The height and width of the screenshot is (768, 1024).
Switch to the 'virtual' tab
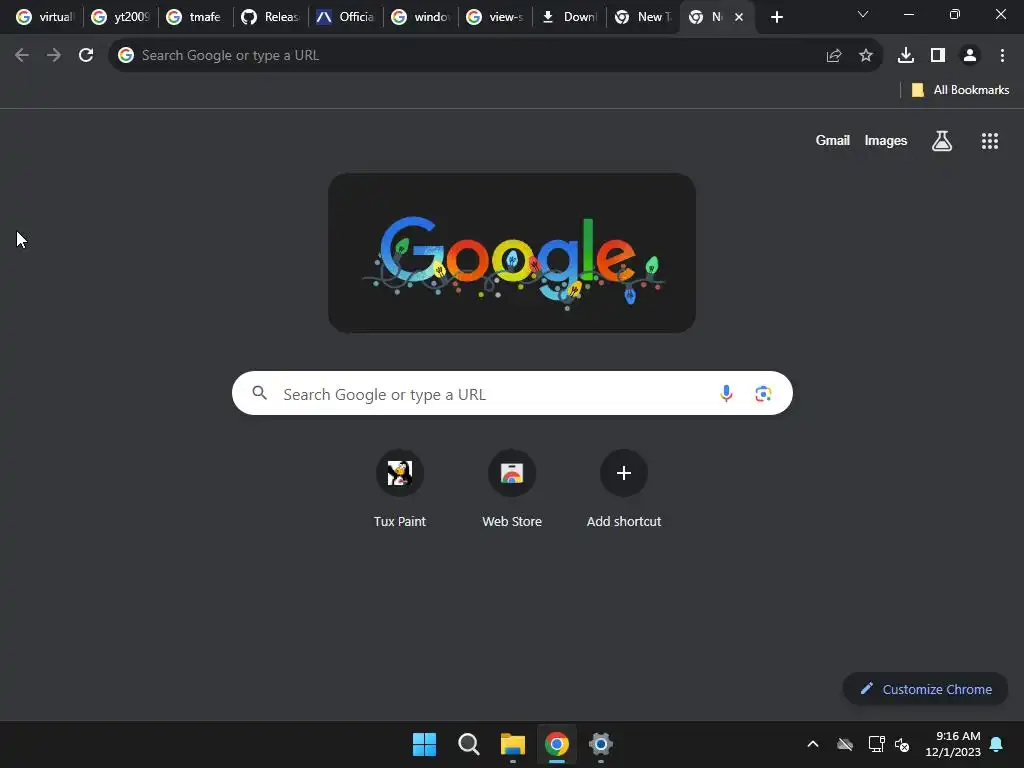pyautogui.click(x=46, y=18)
